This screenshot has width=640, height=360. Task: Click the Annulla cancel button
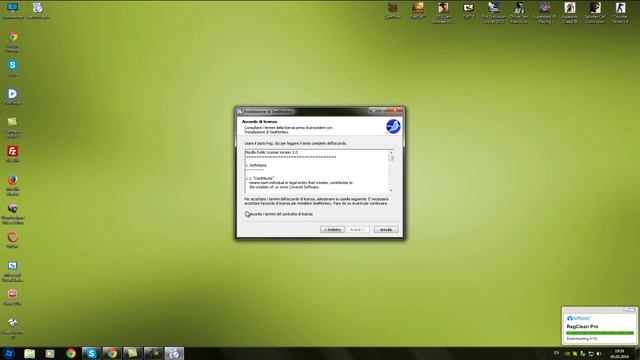coord(386,230)
